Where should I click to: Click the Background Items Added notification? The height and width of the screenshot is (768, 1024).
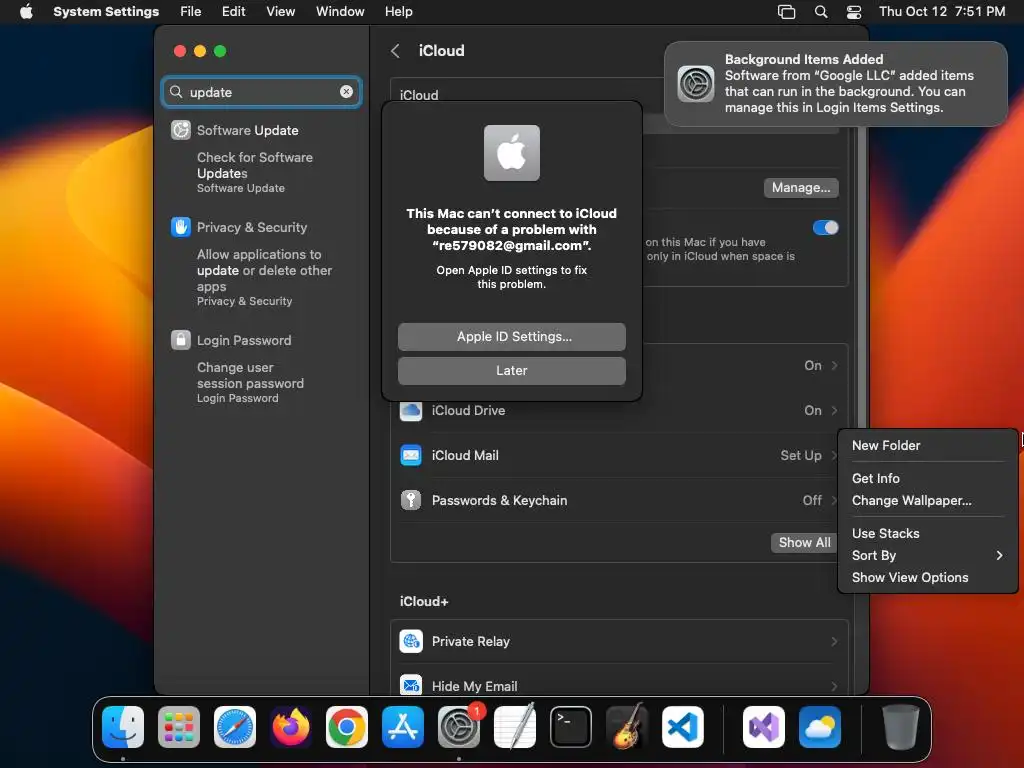coord(835,84)
